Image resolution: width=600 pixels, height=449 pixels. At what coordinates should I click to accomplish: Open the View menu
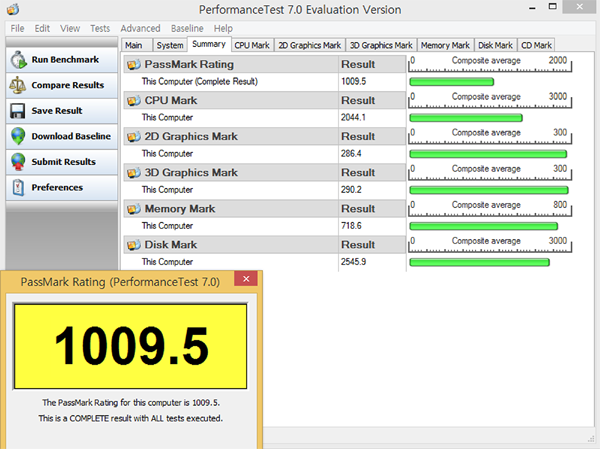point(70,28)
